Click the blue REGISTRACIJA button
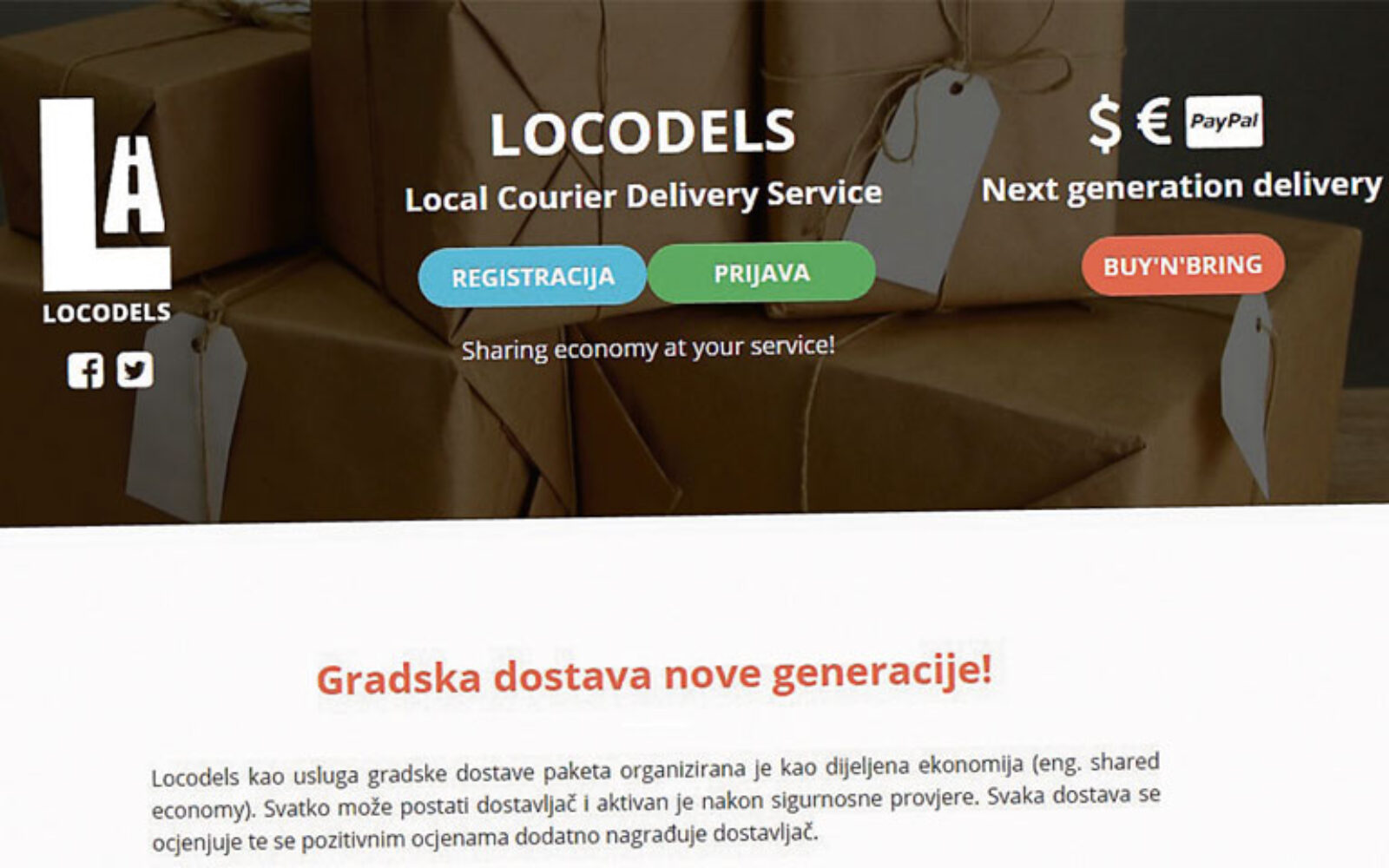The height and width of the screenshot is (868, 1389). tap(532, 277)
